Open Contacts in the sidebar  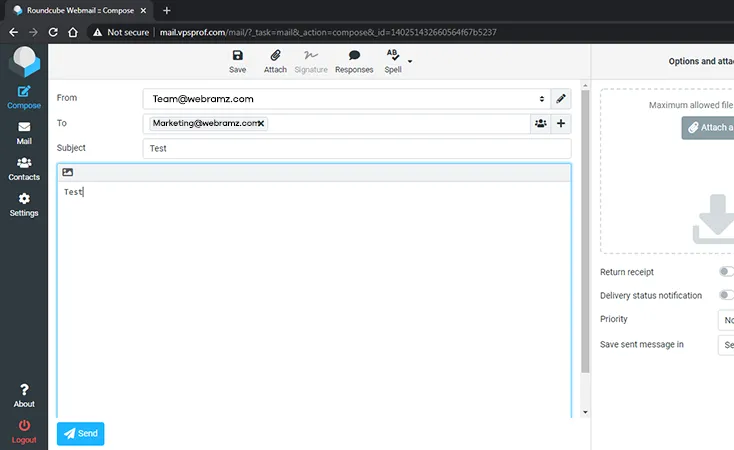pyautogui.click(x=24, y=169)
